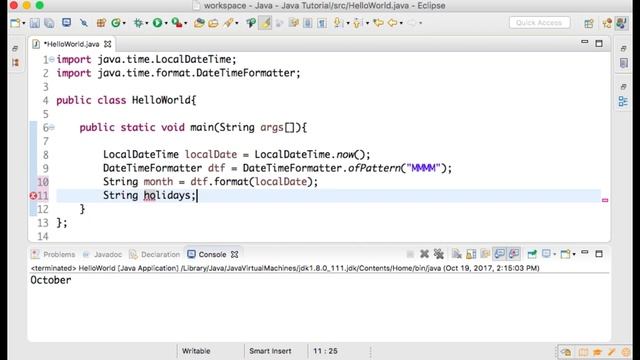Click the Previous Annotation icon

(x=358, y=23)
